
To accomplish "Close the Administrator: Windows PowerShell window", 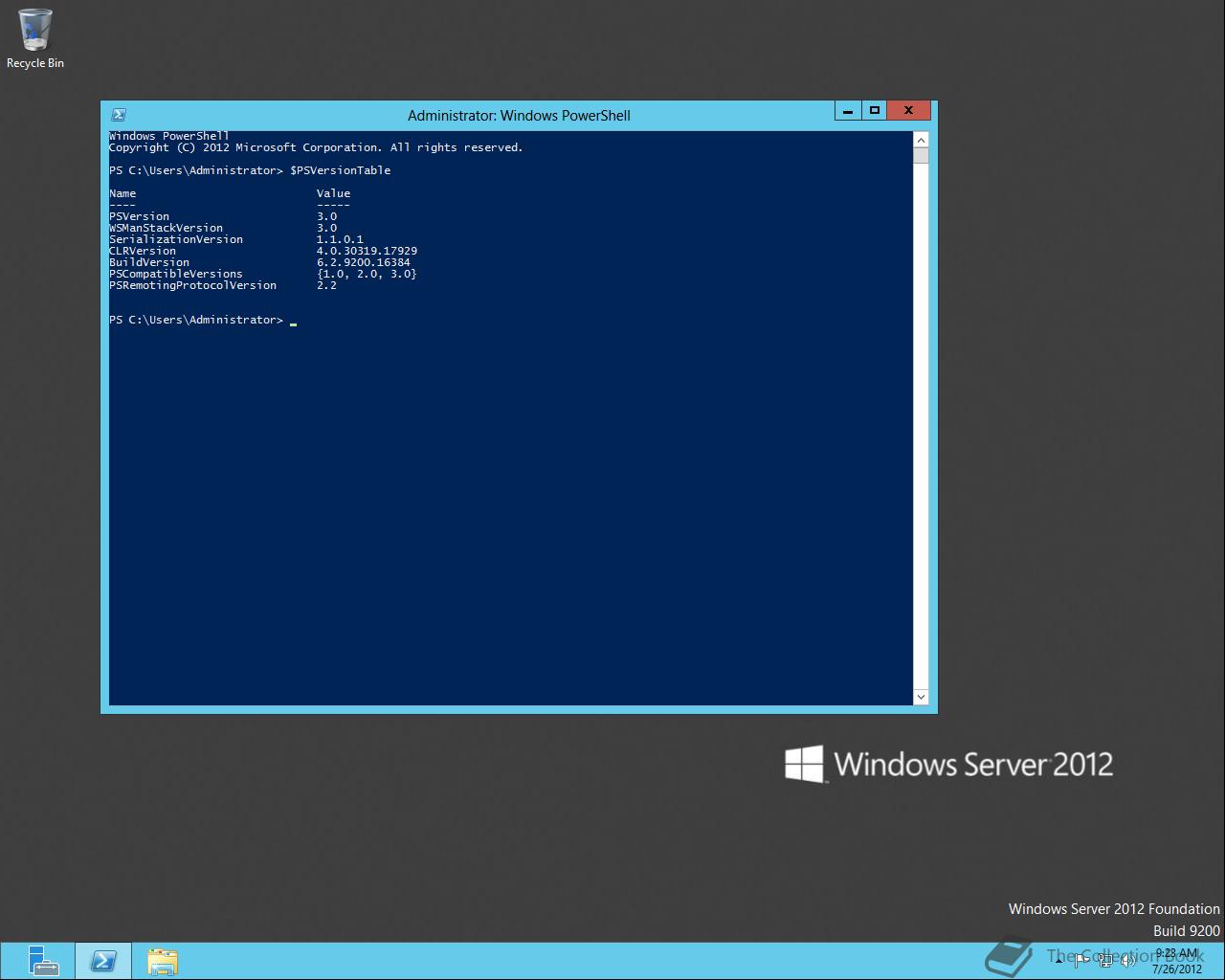I will (909, 111).
